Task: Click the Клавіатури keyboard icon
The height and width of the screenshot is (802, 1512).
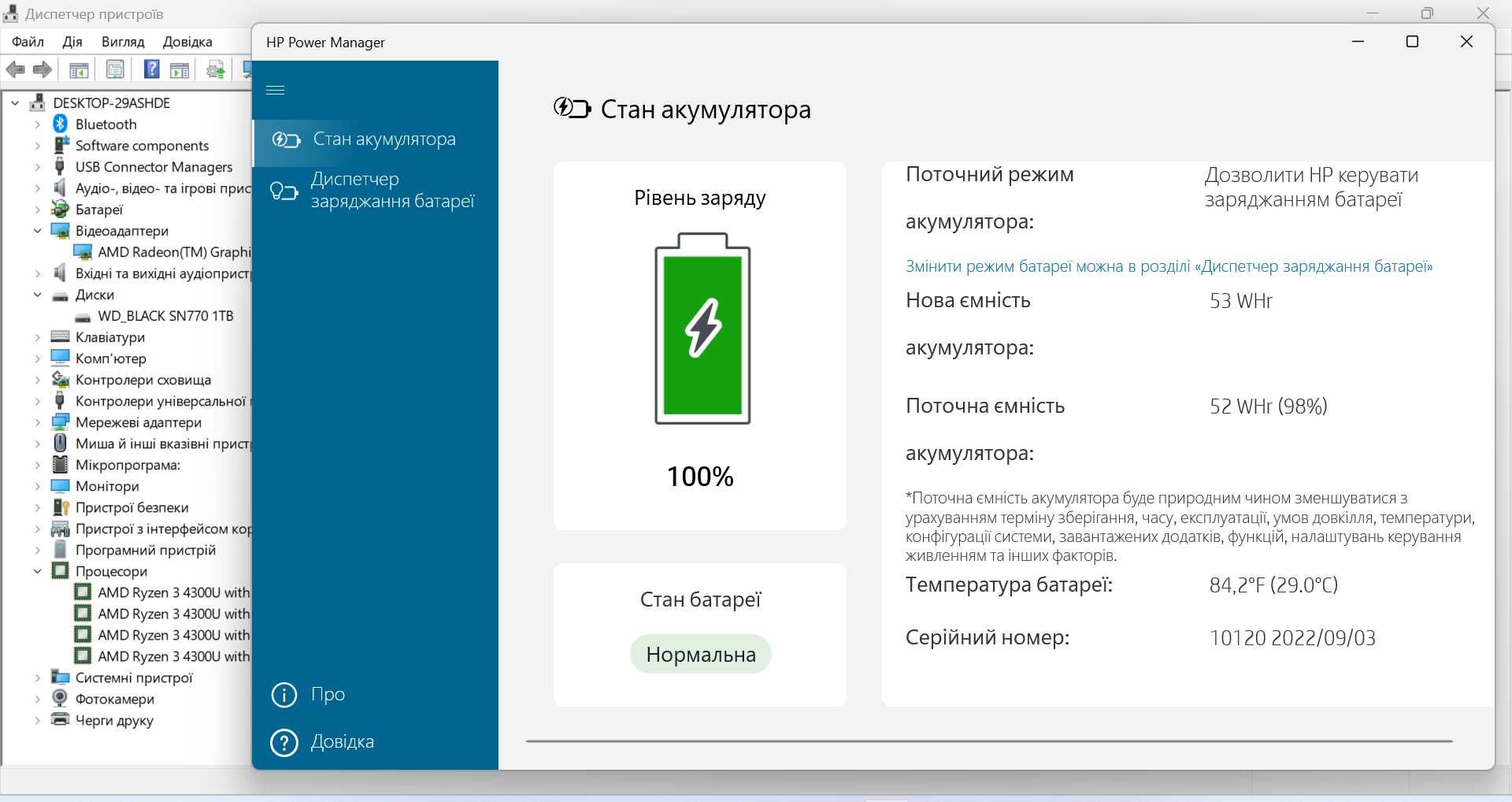Action: tap(60, 336)
